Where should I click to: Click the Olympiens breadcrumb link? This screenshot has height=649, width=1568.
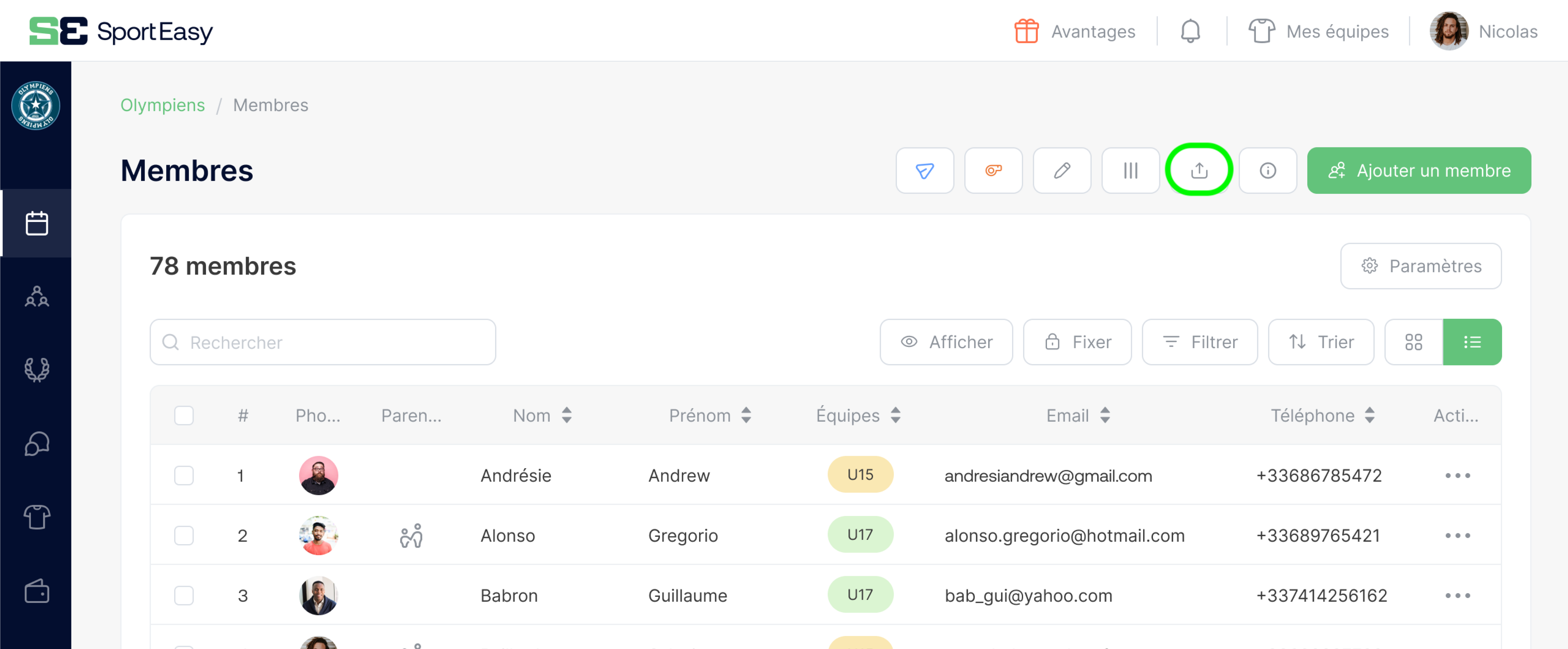tap(162, 105)
